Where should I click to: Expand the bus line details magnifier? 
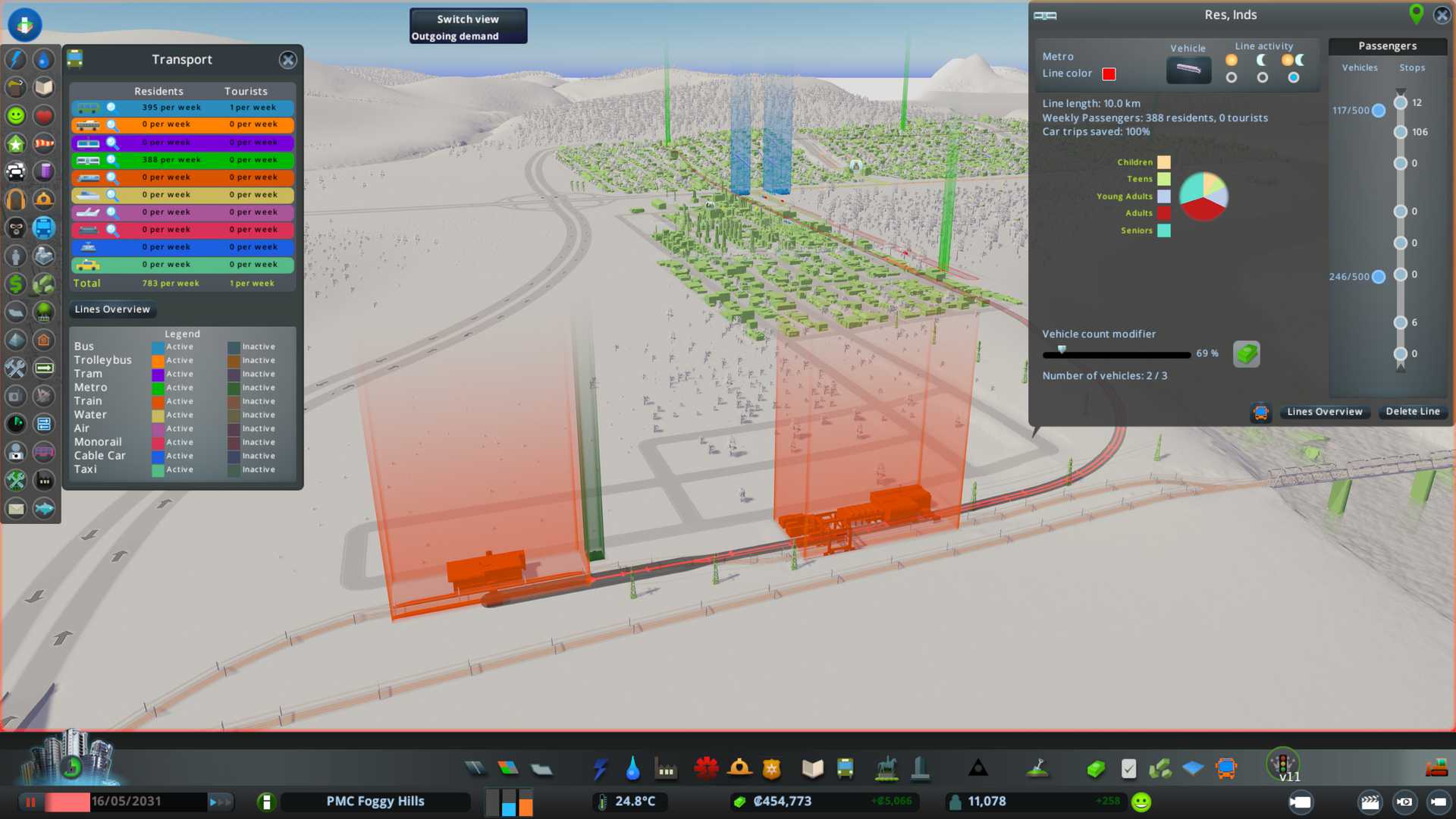tap(111, 108)
